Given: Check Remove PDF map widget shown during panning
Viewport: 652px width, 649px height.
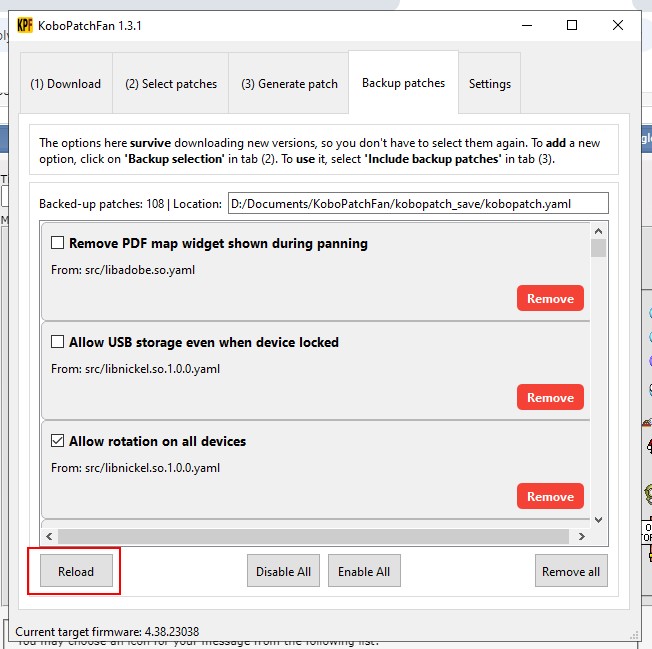Looking at the screenshot, I should click(57, 243).
